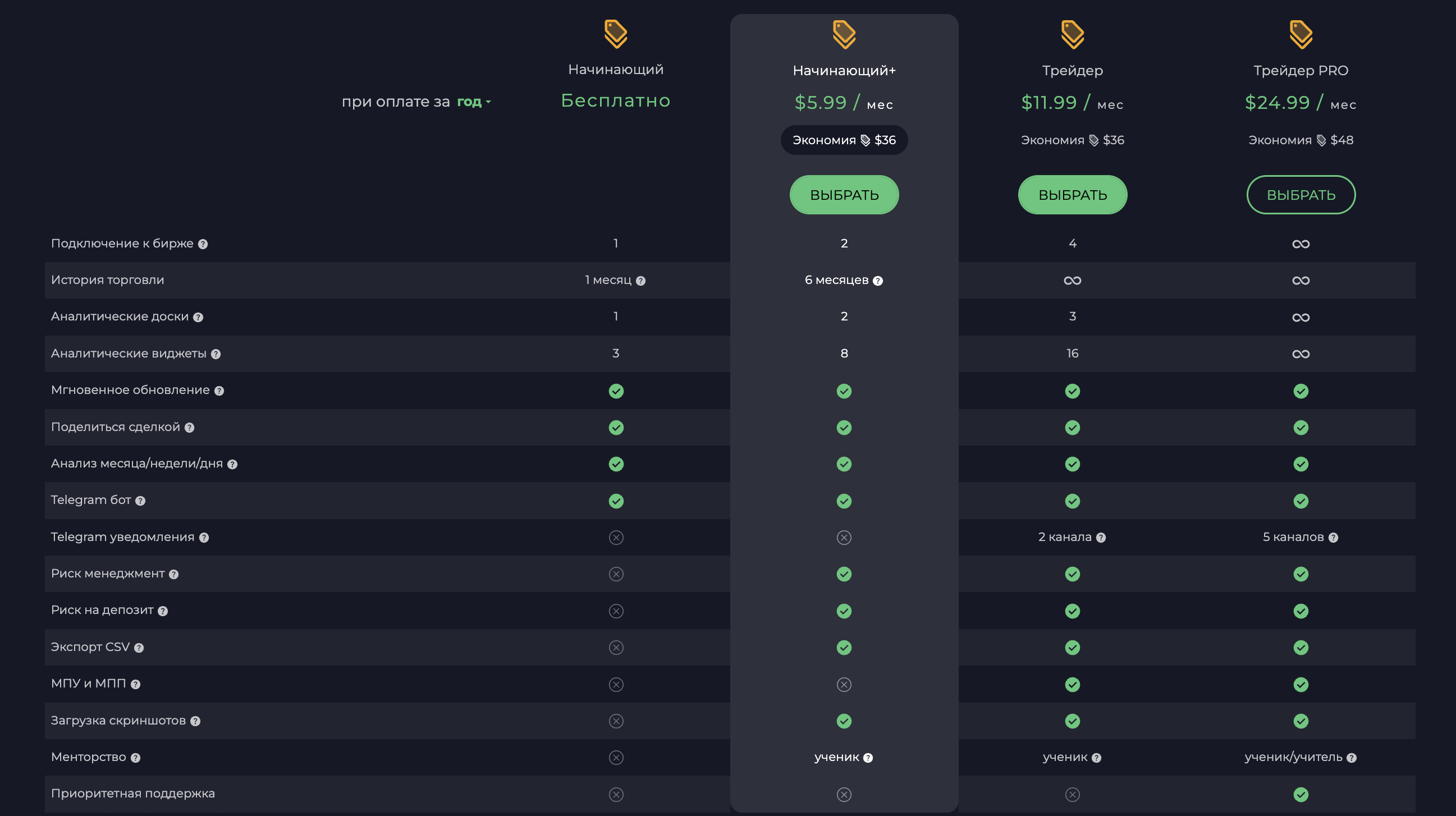The height and width of the screenshot is (816, 1456).
Task: Click cross icon for Начинающий+ МПУ и МПП
Action: 844,684
